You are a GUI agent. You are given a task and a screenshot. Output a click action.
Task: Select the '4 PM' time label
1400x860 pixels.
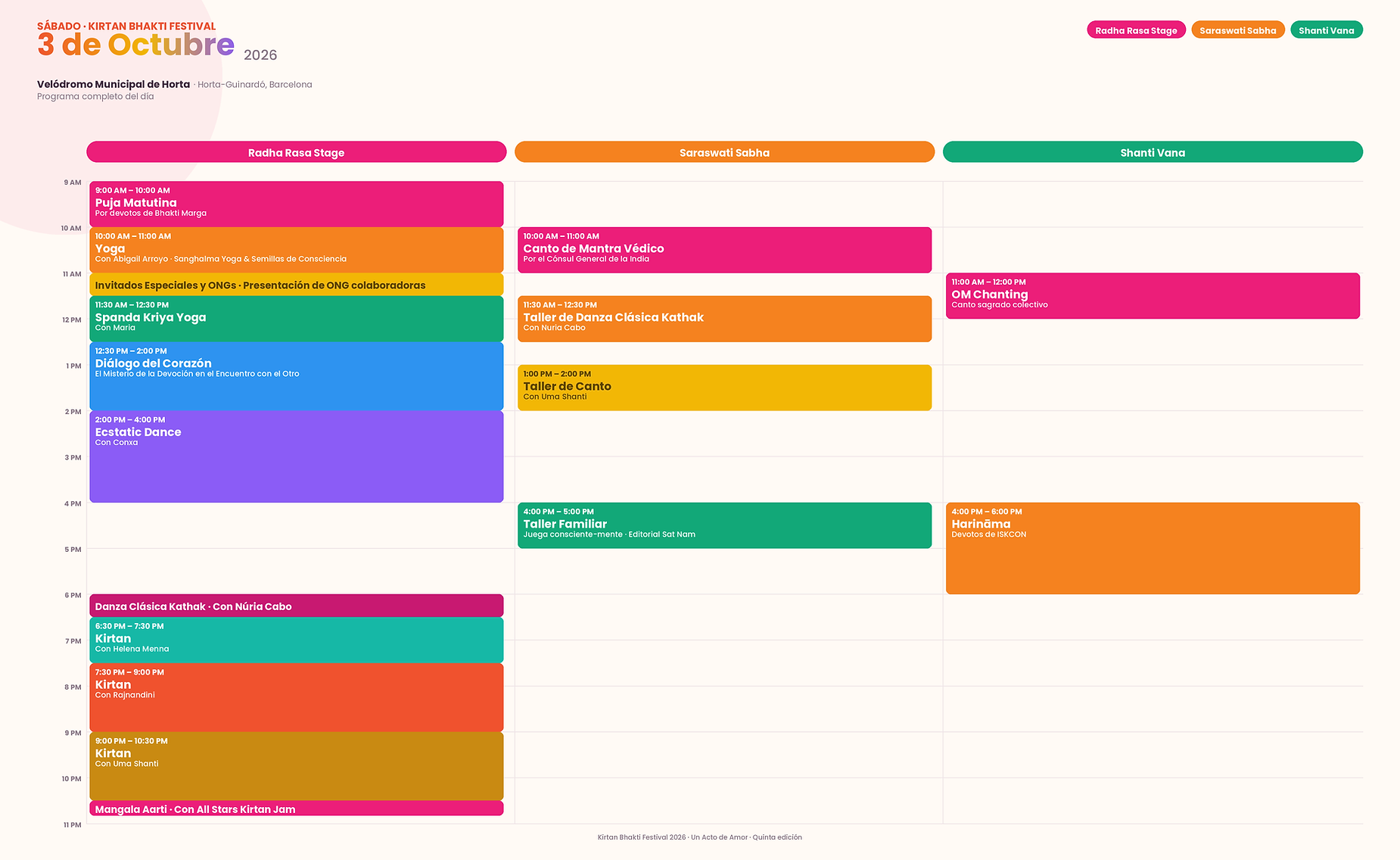73,503
